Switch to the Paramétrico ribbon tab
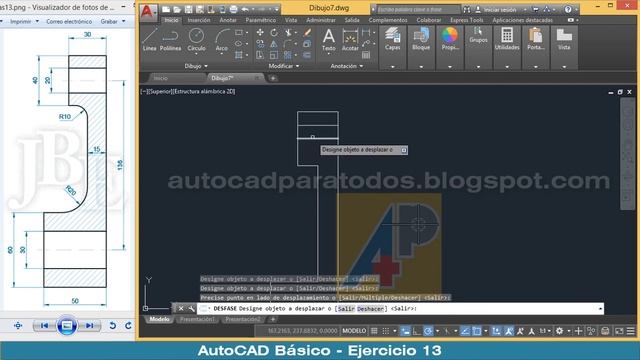 [260, 20]
